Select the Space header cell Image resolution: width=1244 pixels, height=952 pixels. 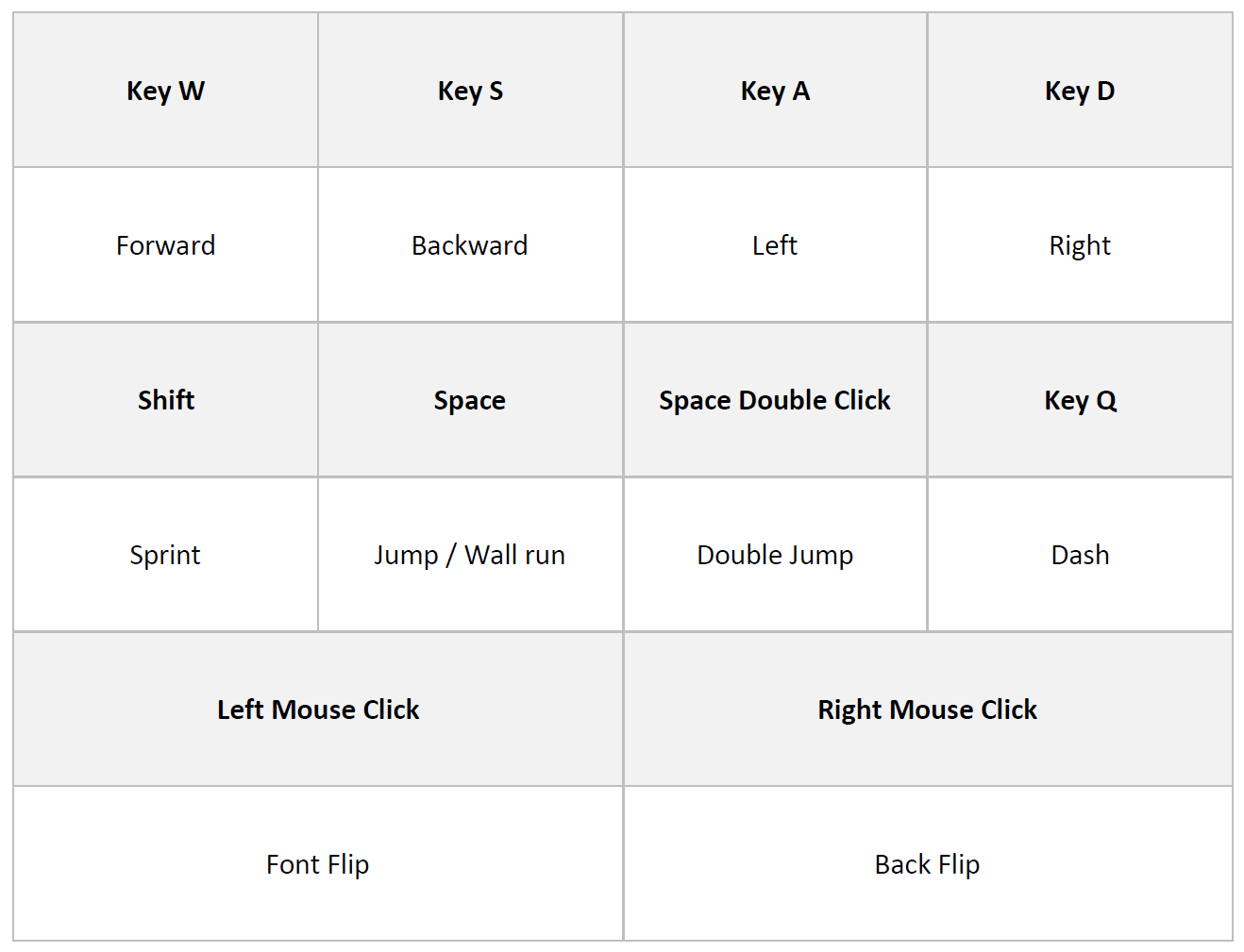point(470,400)
